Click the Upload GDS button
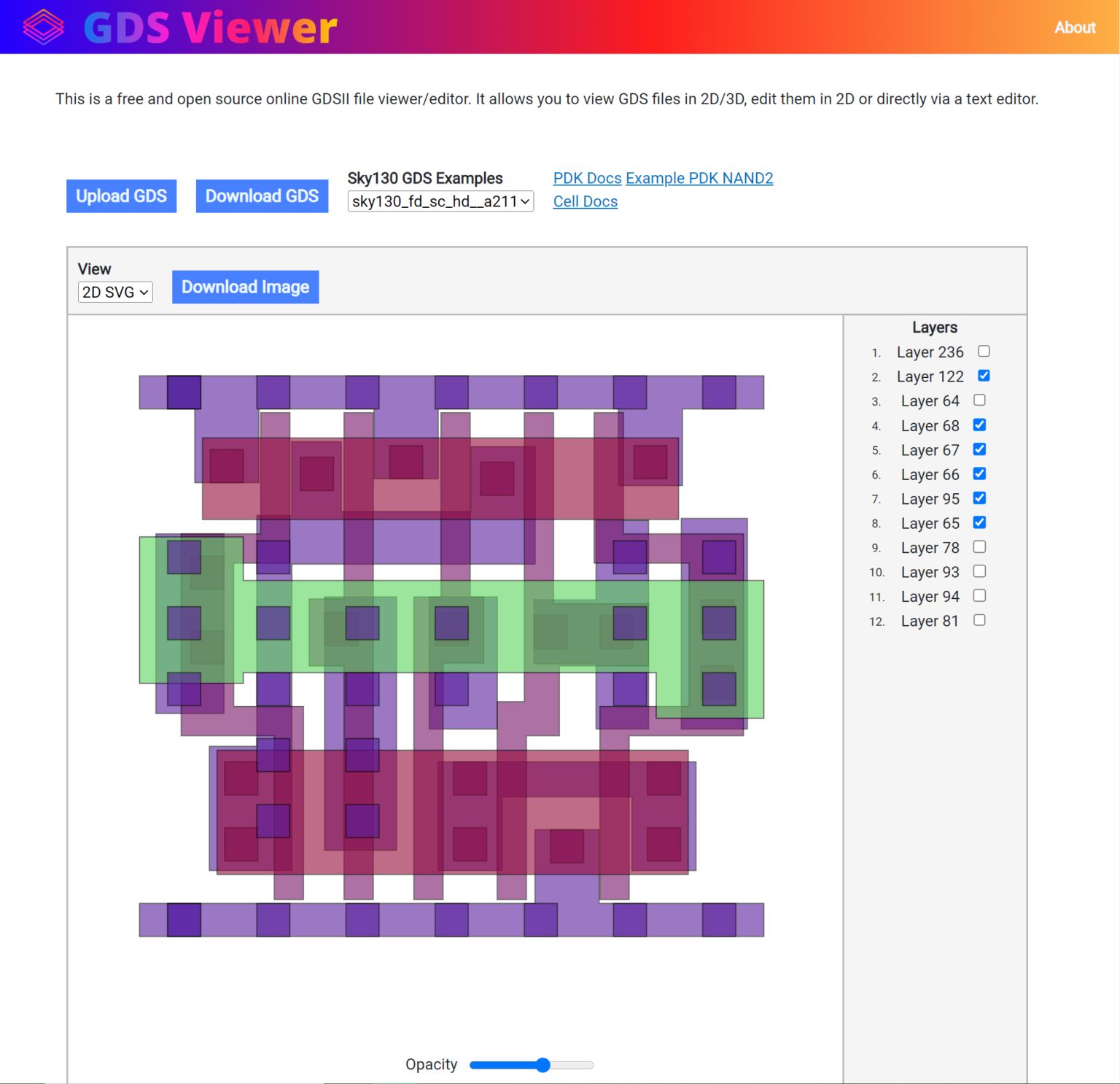The height and width of the screenshot is (1084, 1120). (121, 195)
